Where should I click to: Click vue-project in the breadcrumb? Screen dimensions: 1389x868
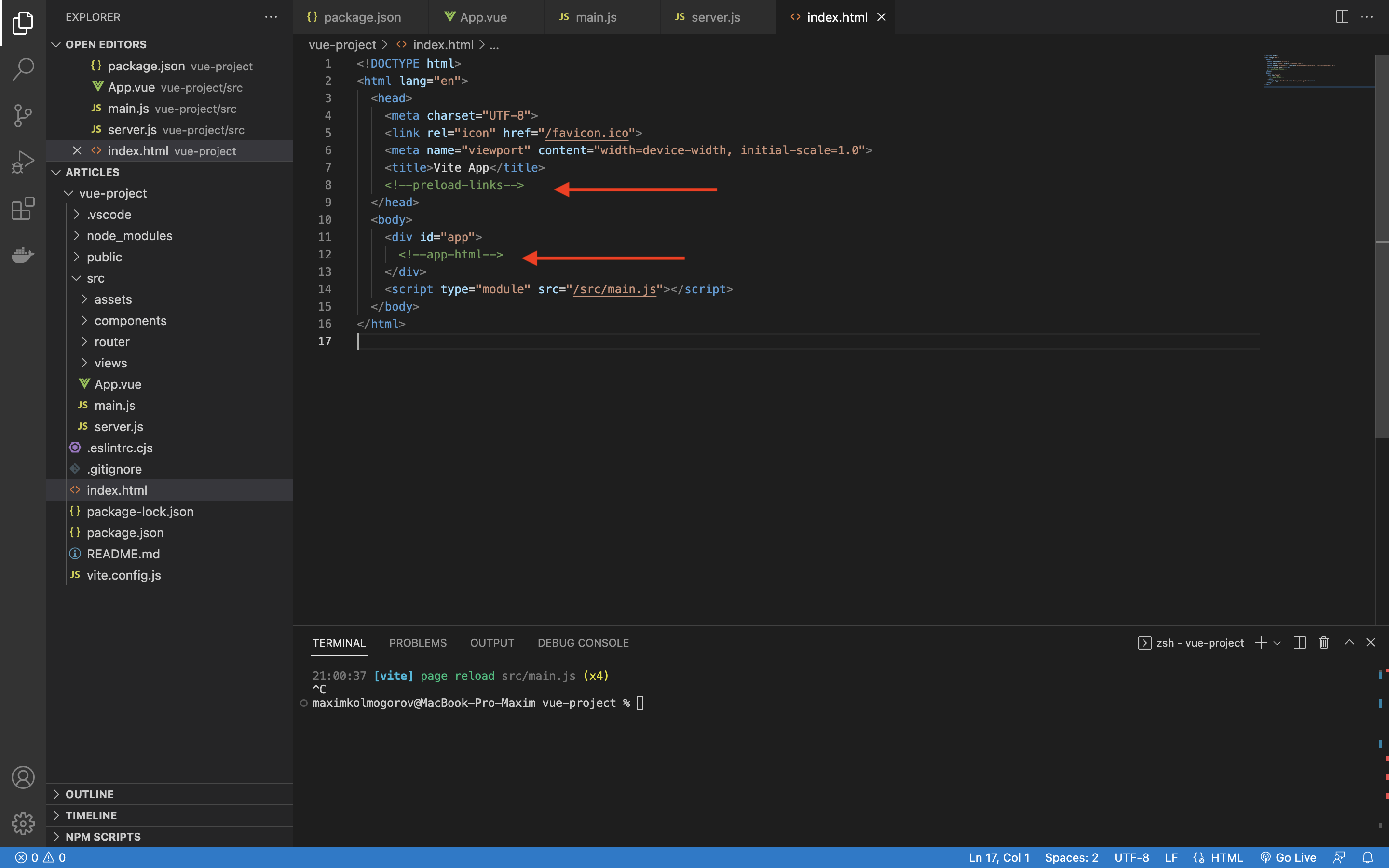tap(342, 45)
